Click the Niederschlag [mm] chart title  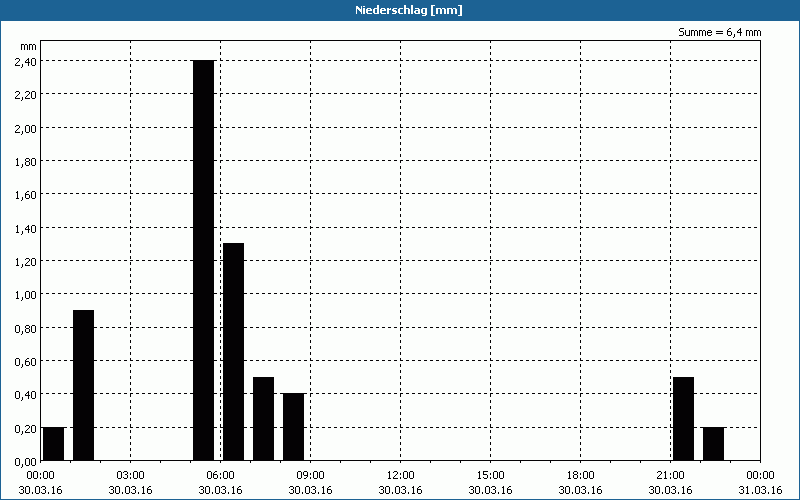[409, 10]
